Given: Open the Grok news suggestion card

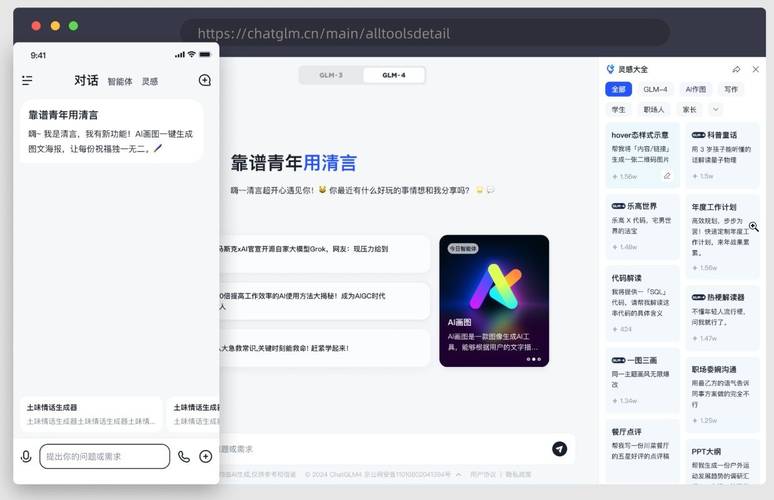Looking at the screenshot, I should click(324, 254).
